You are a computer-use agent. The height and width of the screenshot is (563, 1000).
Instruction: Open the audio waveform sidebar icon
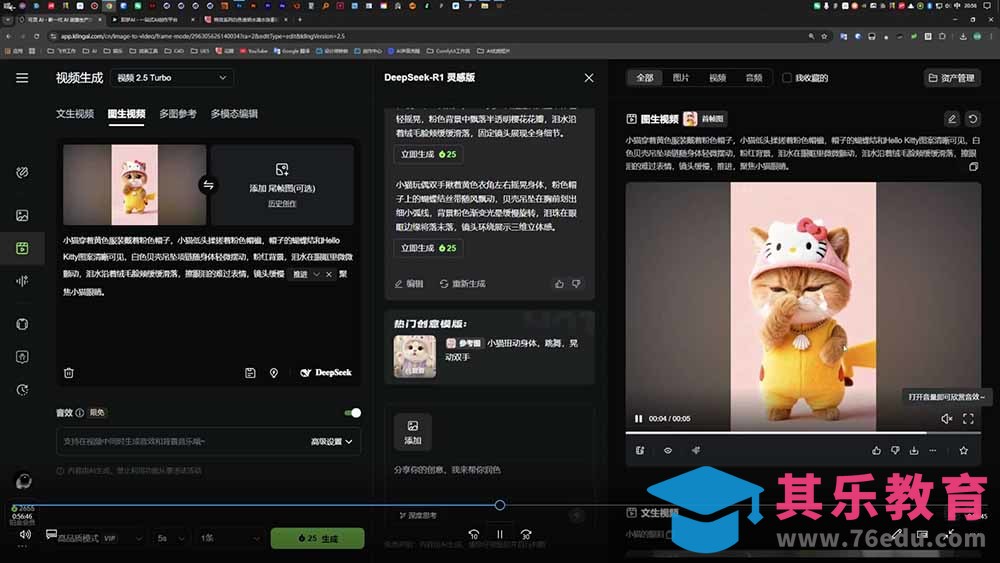(x=22, y=281)
